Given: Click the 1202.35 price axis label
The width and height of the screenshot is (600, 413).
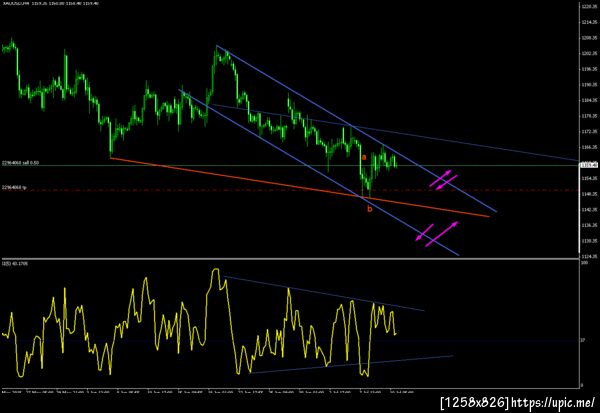Looking at the screenshot, I should (x=590, y=54).
